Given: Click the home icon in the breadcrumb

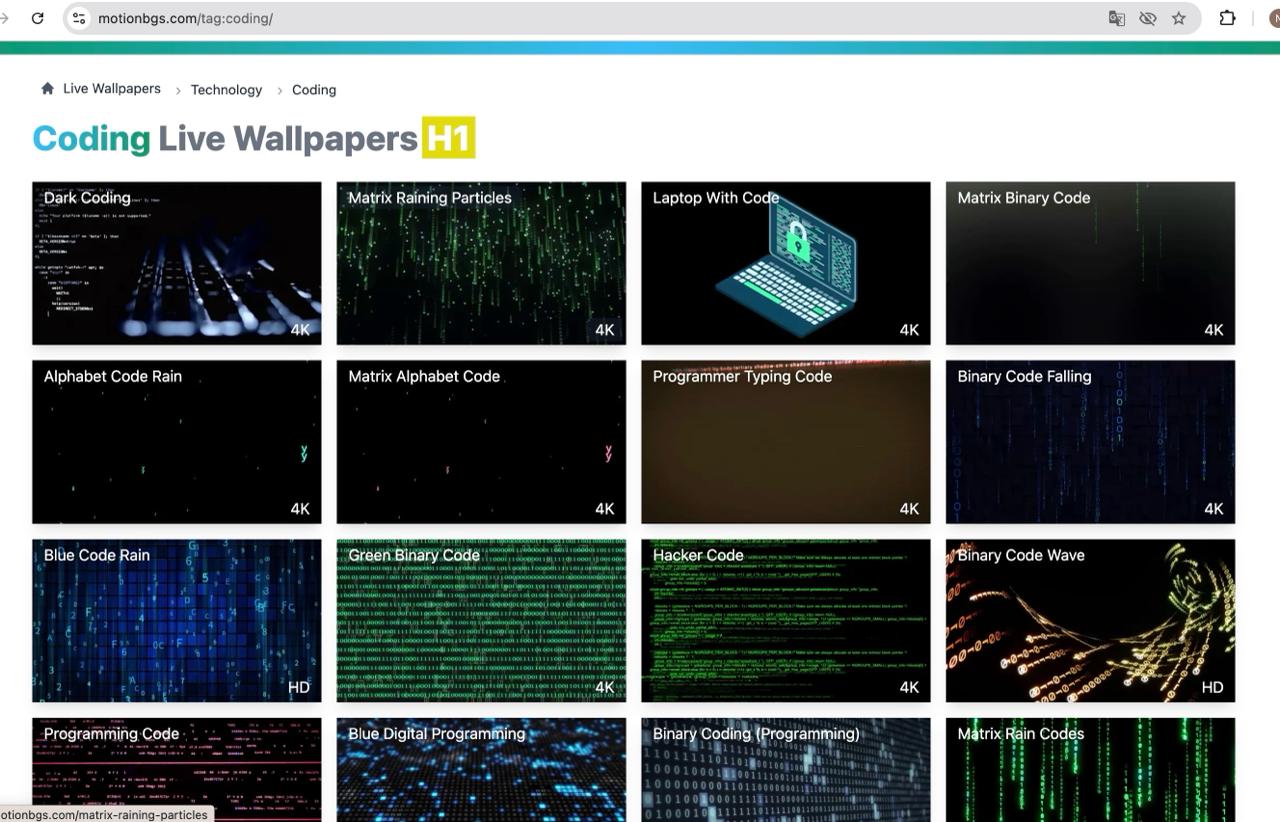Looking at the screenshot, I should (x=47, y=88).
